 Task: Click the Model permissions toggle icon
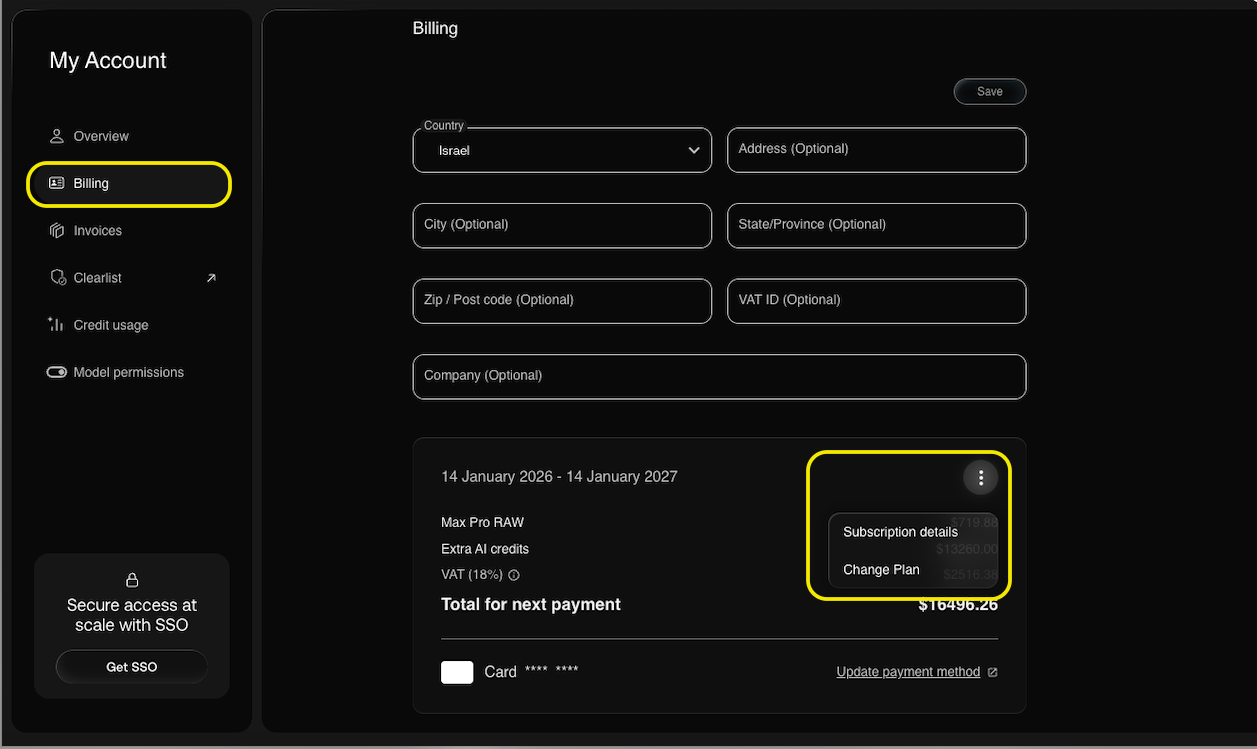click(57, 372)
